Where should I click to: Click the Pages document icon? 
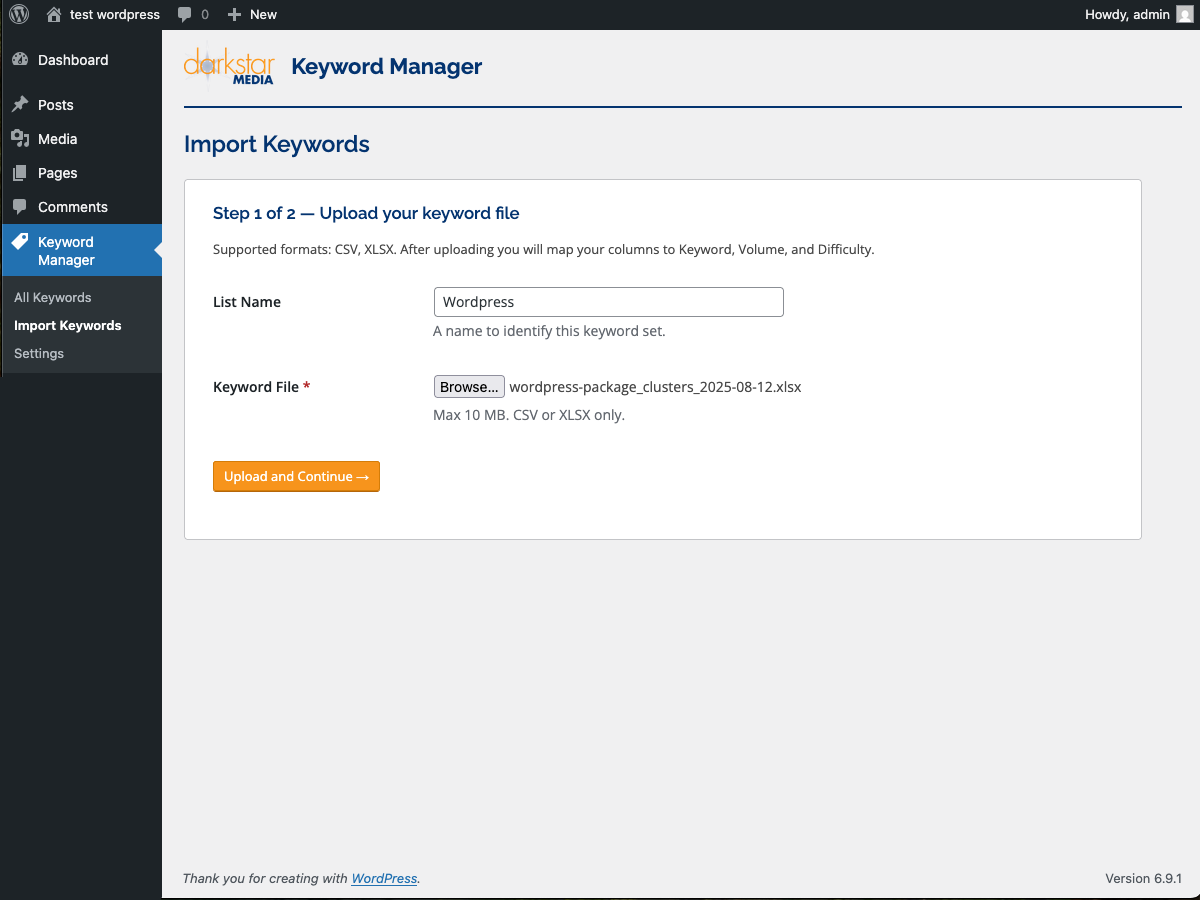tap(21, 172)
